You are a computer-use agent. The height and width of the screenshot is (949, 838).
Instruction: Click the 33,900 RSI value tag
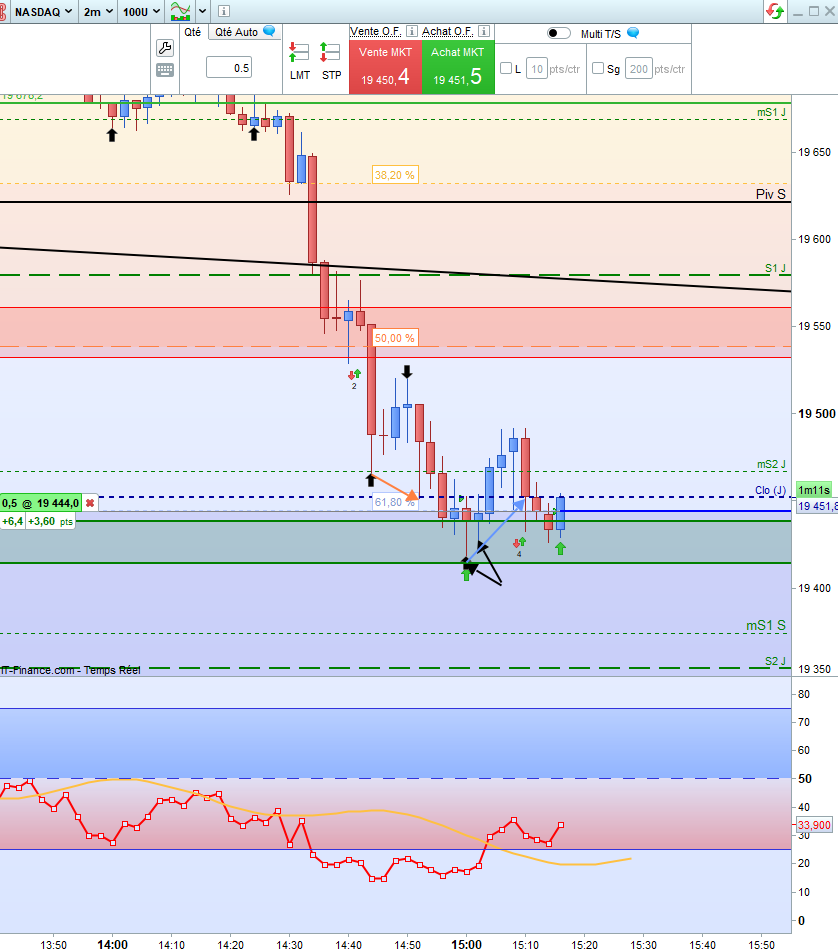(x=814, y=825)
